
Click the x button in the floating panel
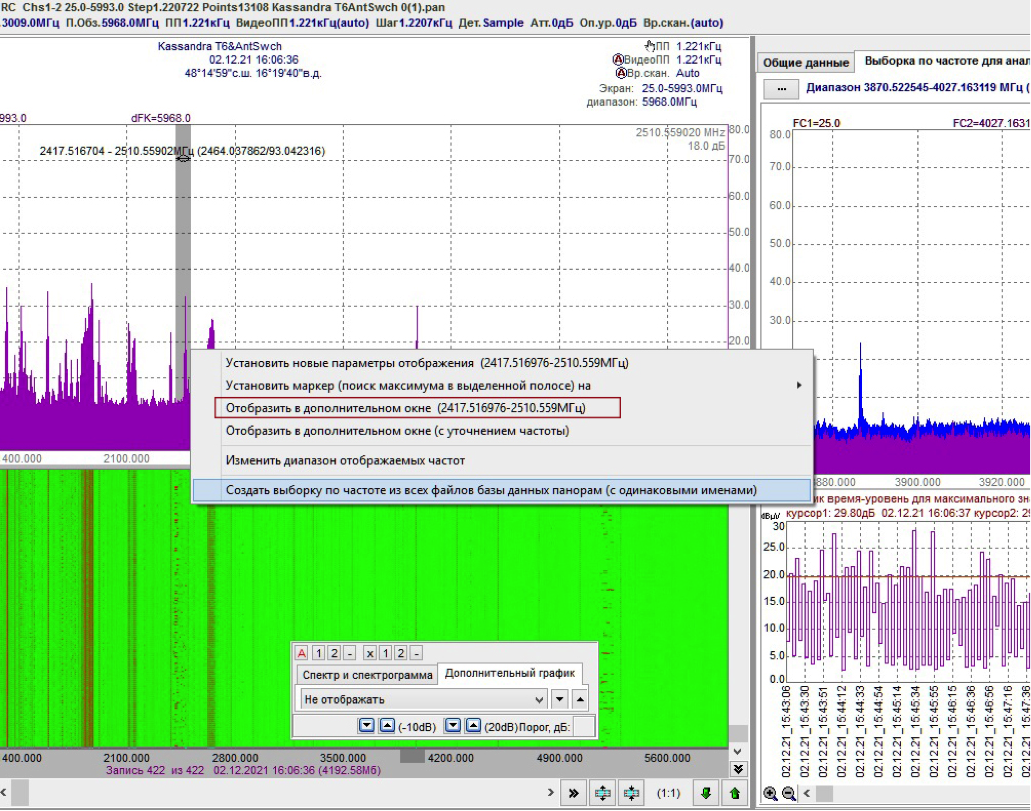pyautogui.click(x=370, y=653)
